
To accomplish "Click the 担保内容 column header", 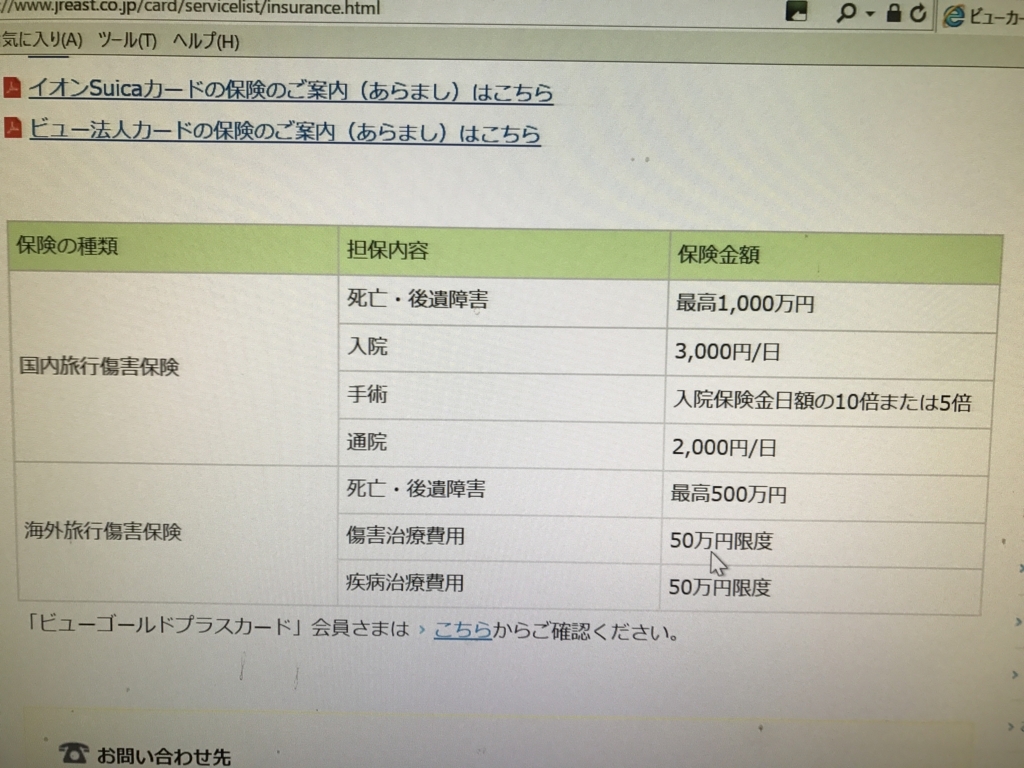I will coord(504,251).
